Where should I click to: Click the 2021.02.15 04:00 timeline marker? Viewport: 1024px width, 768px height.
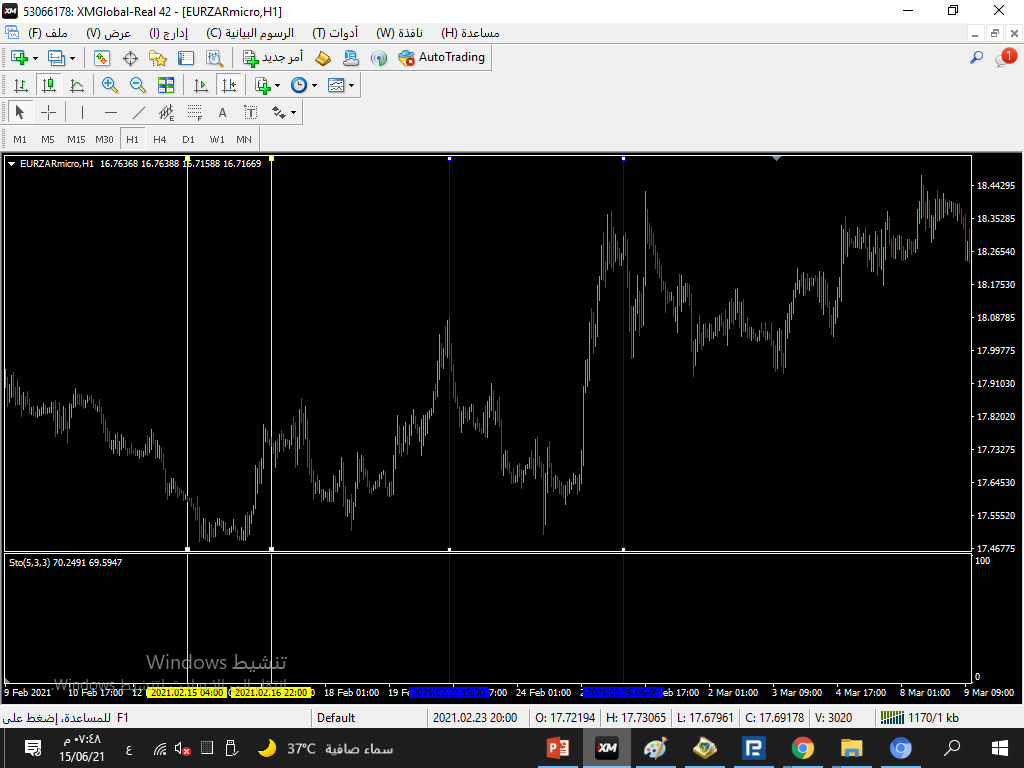click(187, 692)
